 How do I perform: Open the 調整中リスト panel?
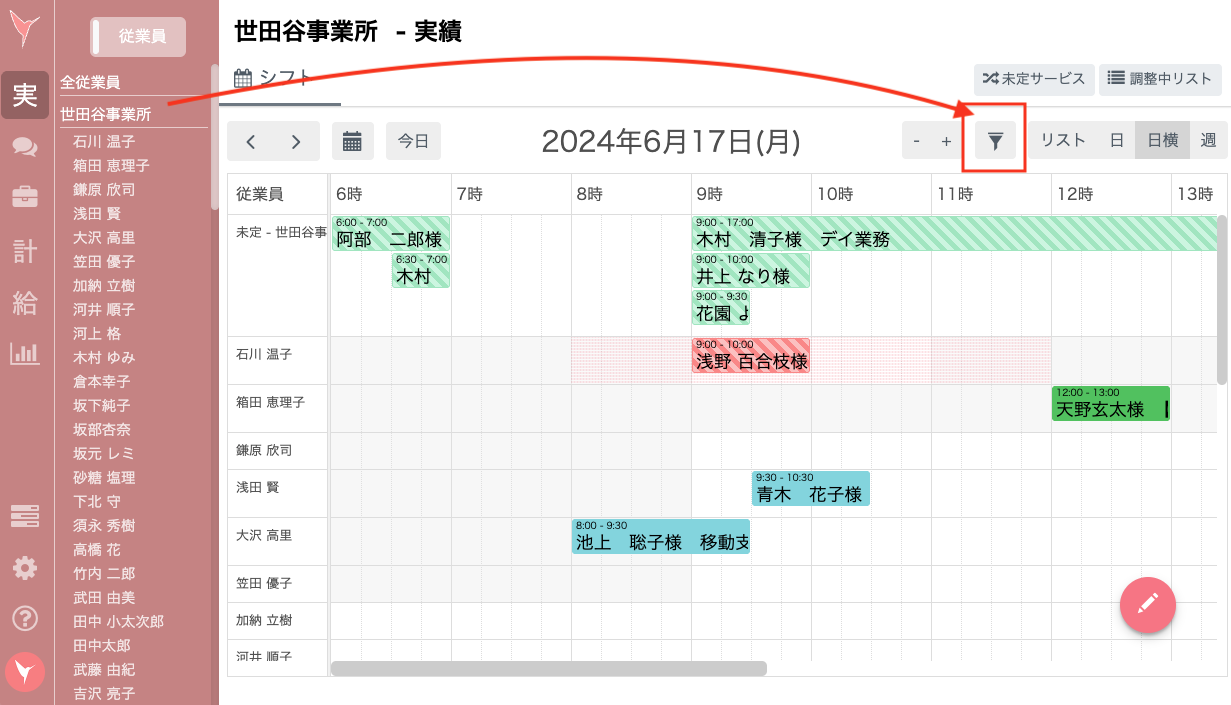click(x=1160, y=80)
